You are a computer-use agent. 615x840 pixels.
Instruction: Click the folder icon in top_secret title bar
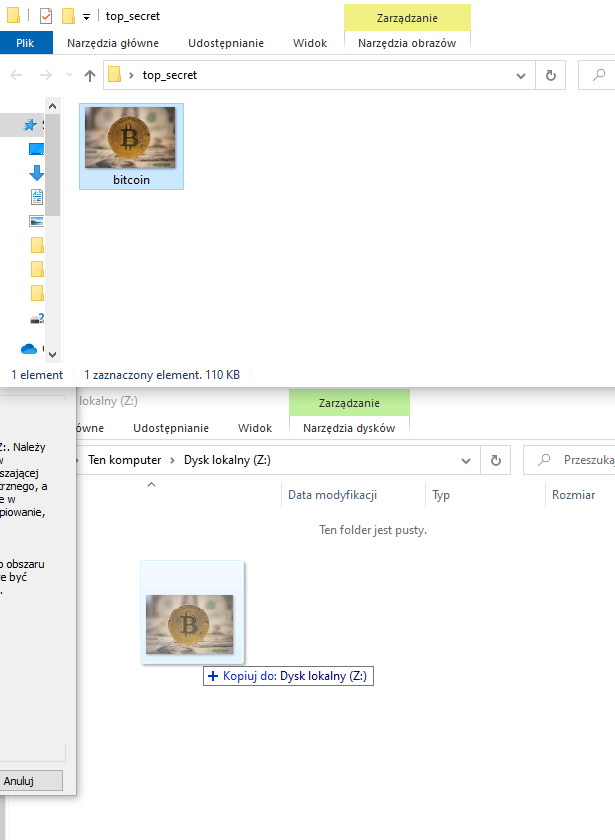pos(13,16)
